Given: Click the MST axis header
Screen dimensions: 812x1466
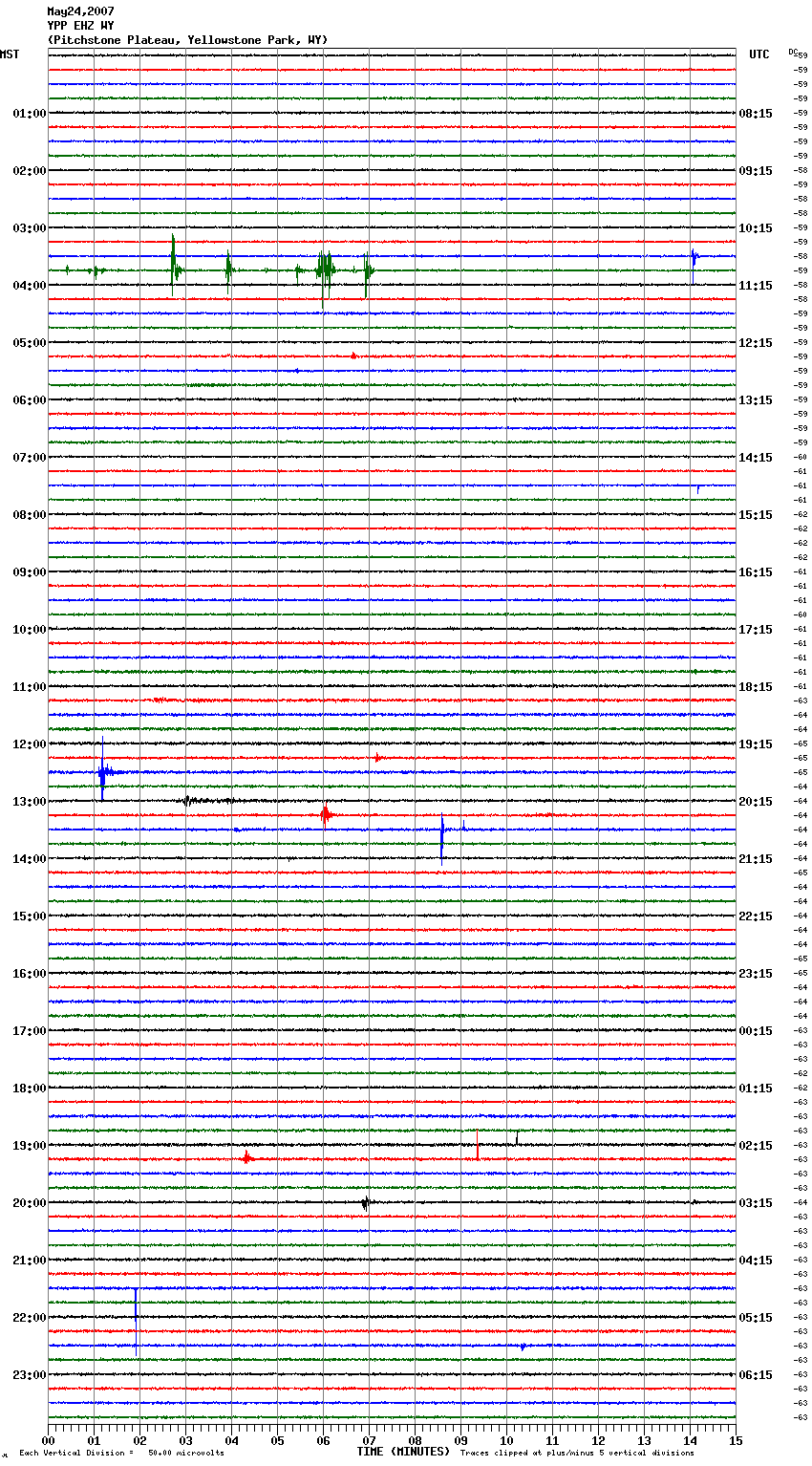Looking at the screenshot, I should click(x=10, y=54).
